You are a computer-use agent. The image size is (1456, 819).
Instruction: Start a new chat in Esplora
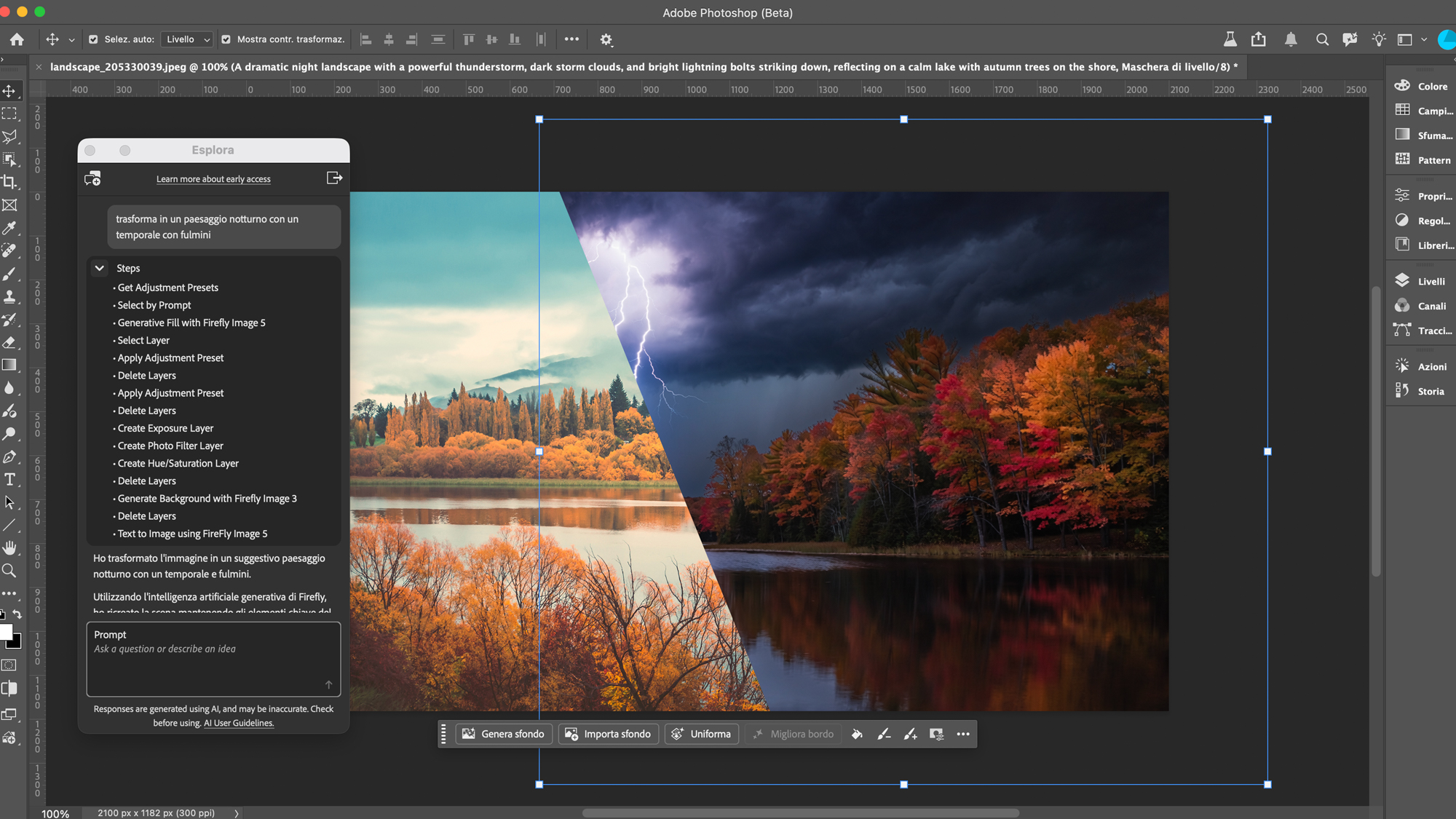tap(92, 178)
